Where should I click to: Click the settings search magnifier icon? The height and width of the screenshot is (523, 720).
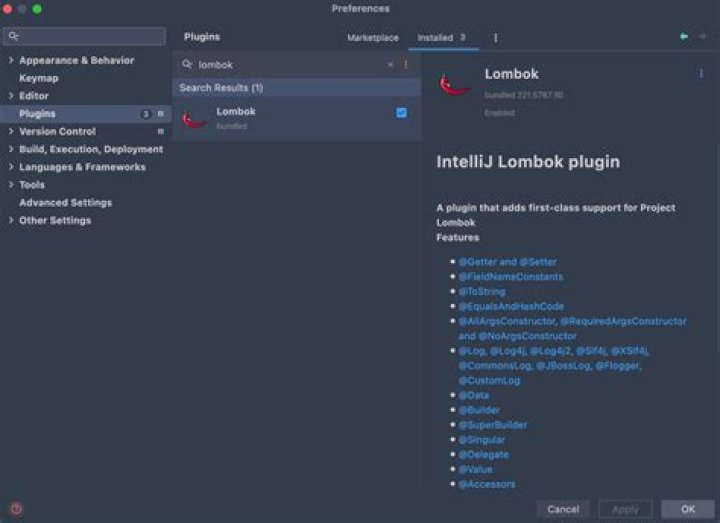click(13, 36)
